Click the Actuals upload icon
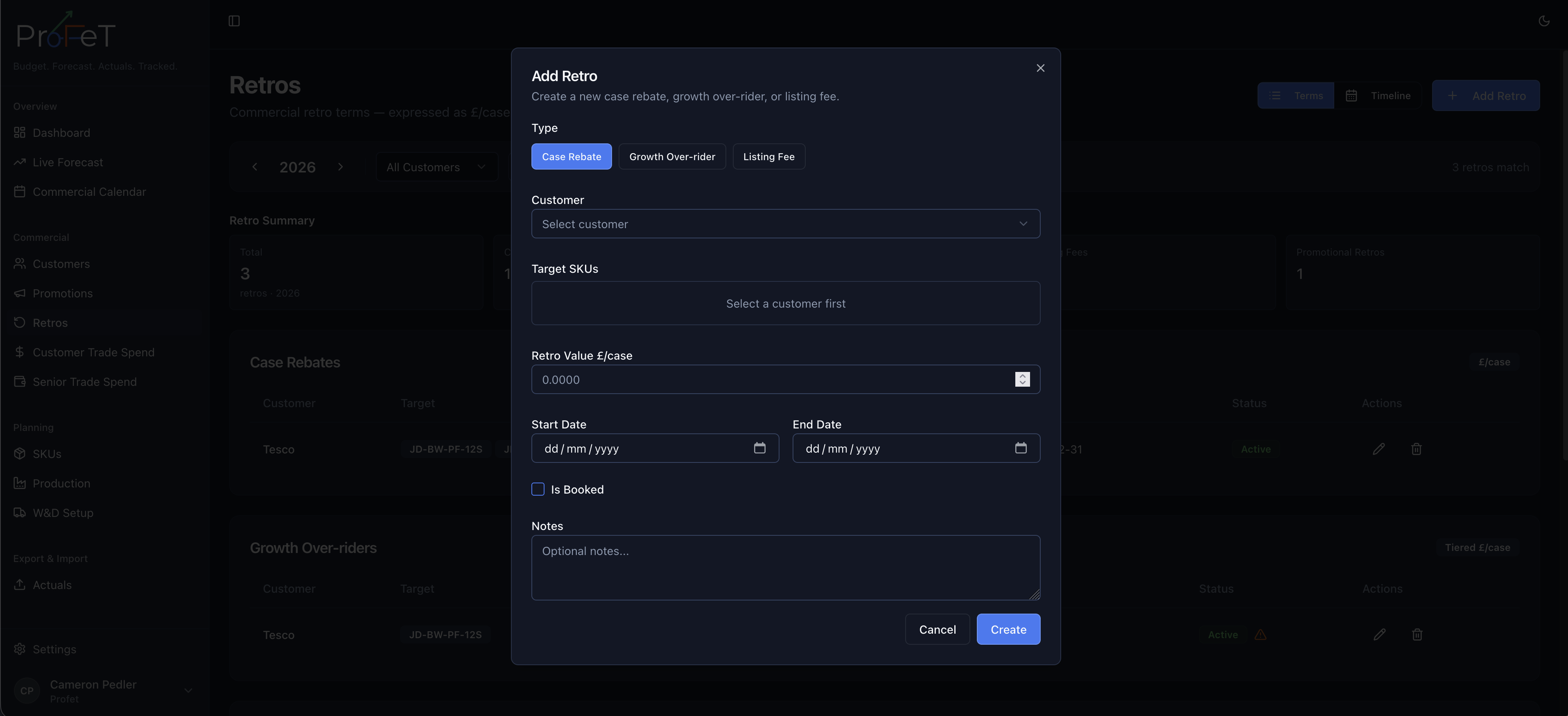Image resolution: width=1568 pixels, height=716 pixels. tap(20, 585)
